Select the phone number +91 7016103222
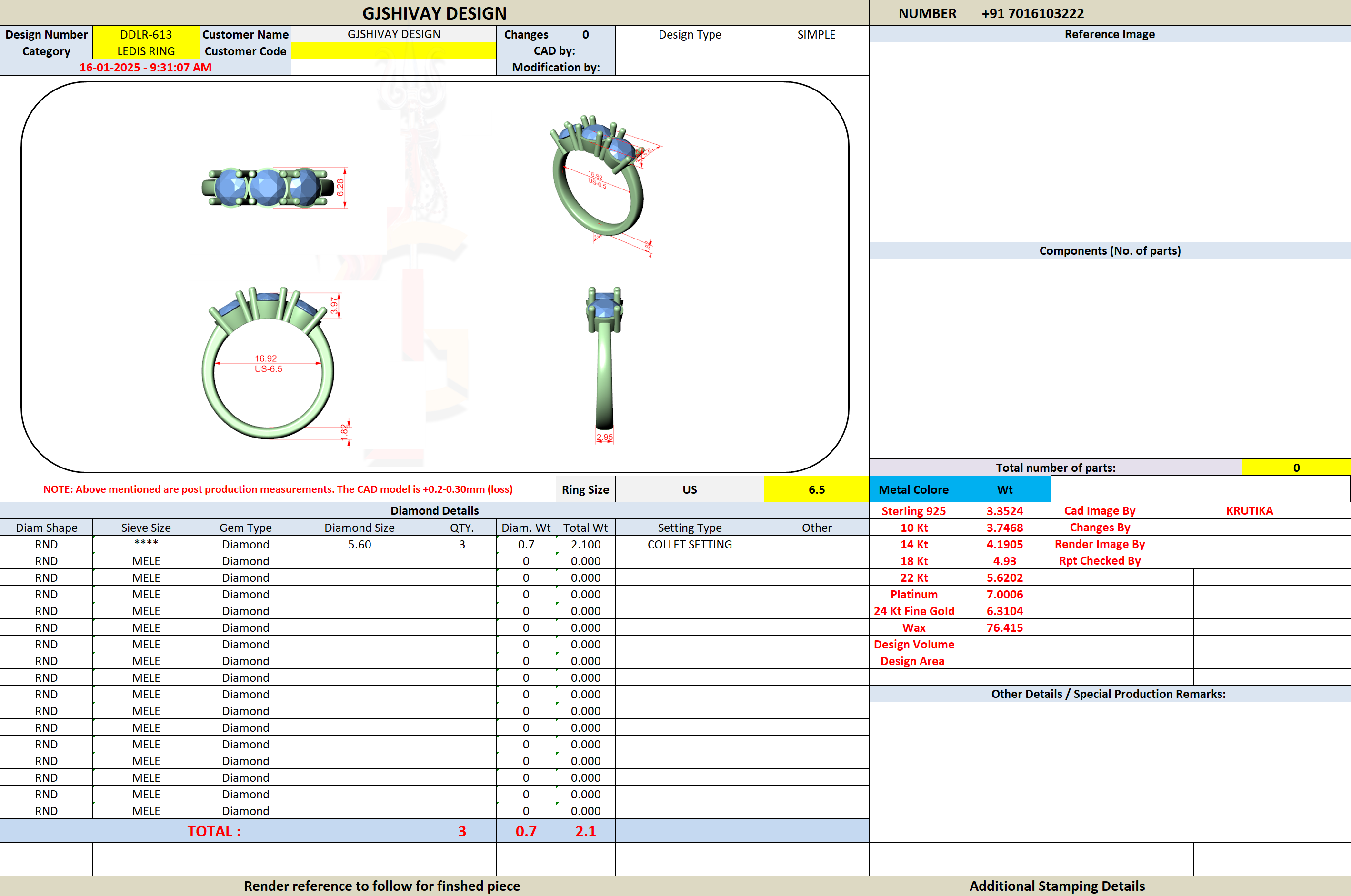The height and width of the screenshot is (896, 1351). pos(1032,13)
